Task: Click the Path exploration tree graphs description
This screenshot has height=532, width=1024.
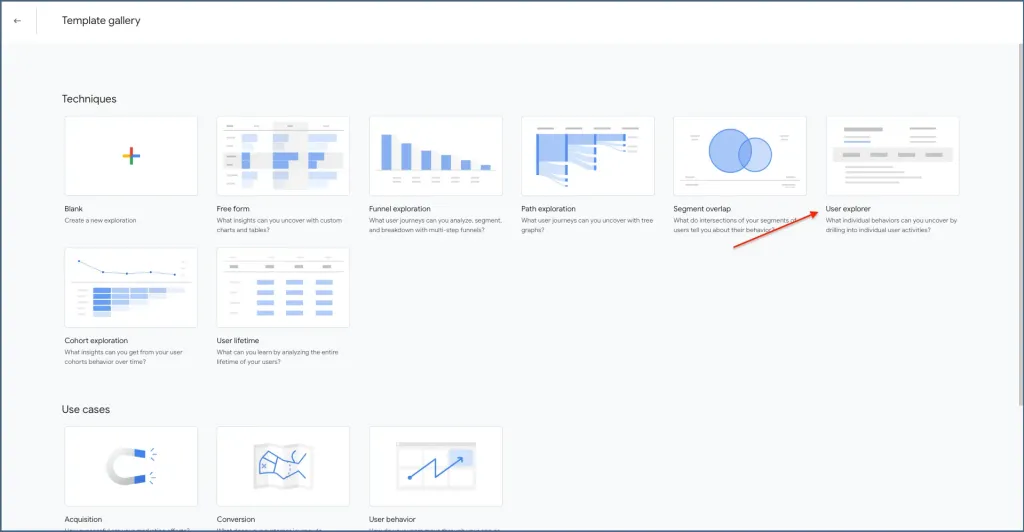Action: pos(587,225)
